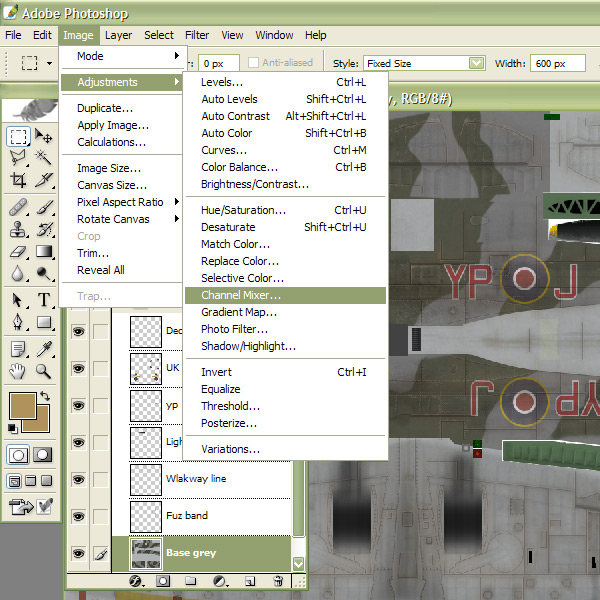
Task: Click the Width input field
Action: (558, 63)
